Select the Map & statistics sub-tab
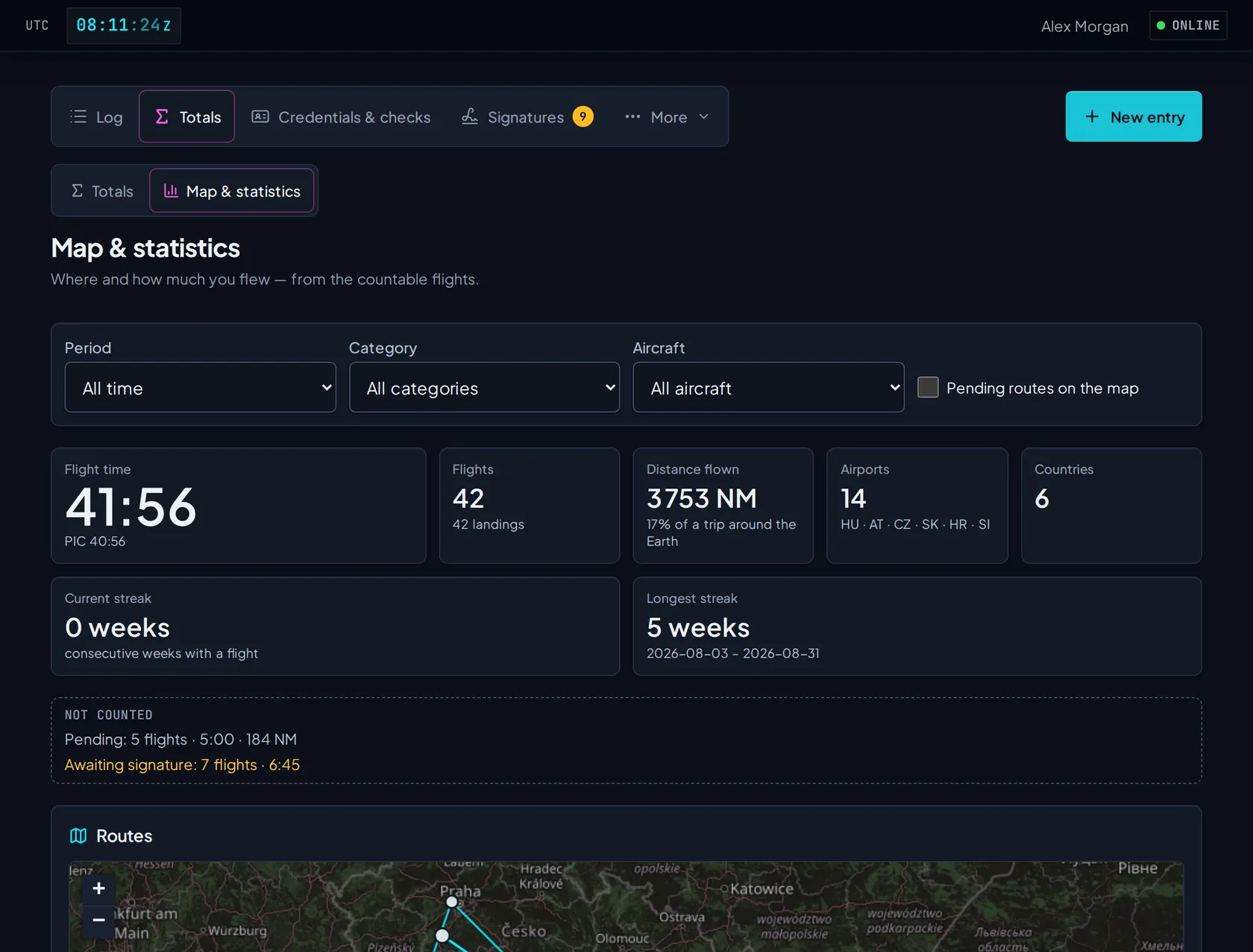This screenshot has width=1253, height=952. pos(232,191)
